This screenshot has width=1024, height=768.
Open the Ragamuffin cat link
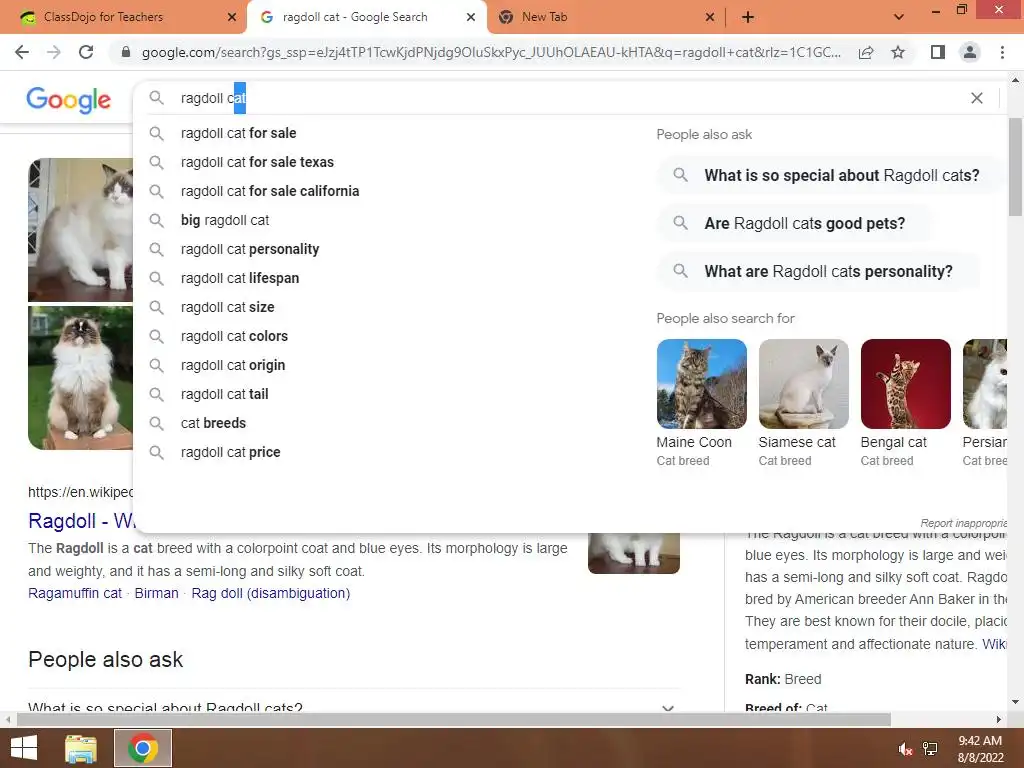coord(75,594)
